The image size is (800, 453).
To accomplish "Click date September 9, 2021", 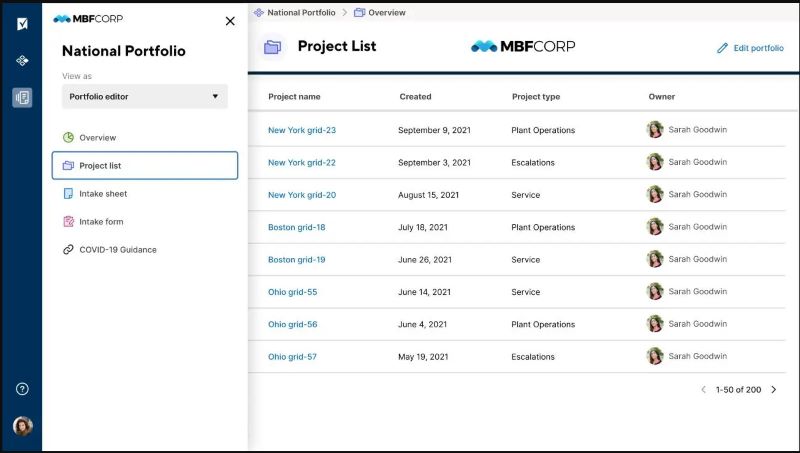I will [x=434, y=130].
